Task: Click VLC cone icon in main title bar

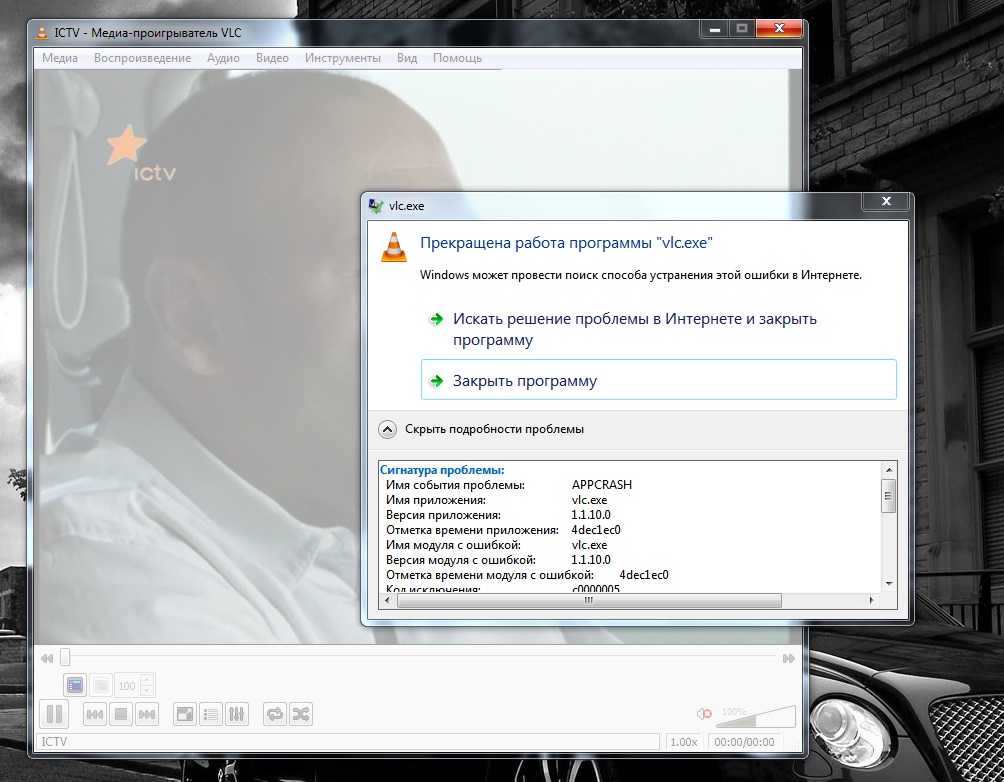Action: point(42,33)
